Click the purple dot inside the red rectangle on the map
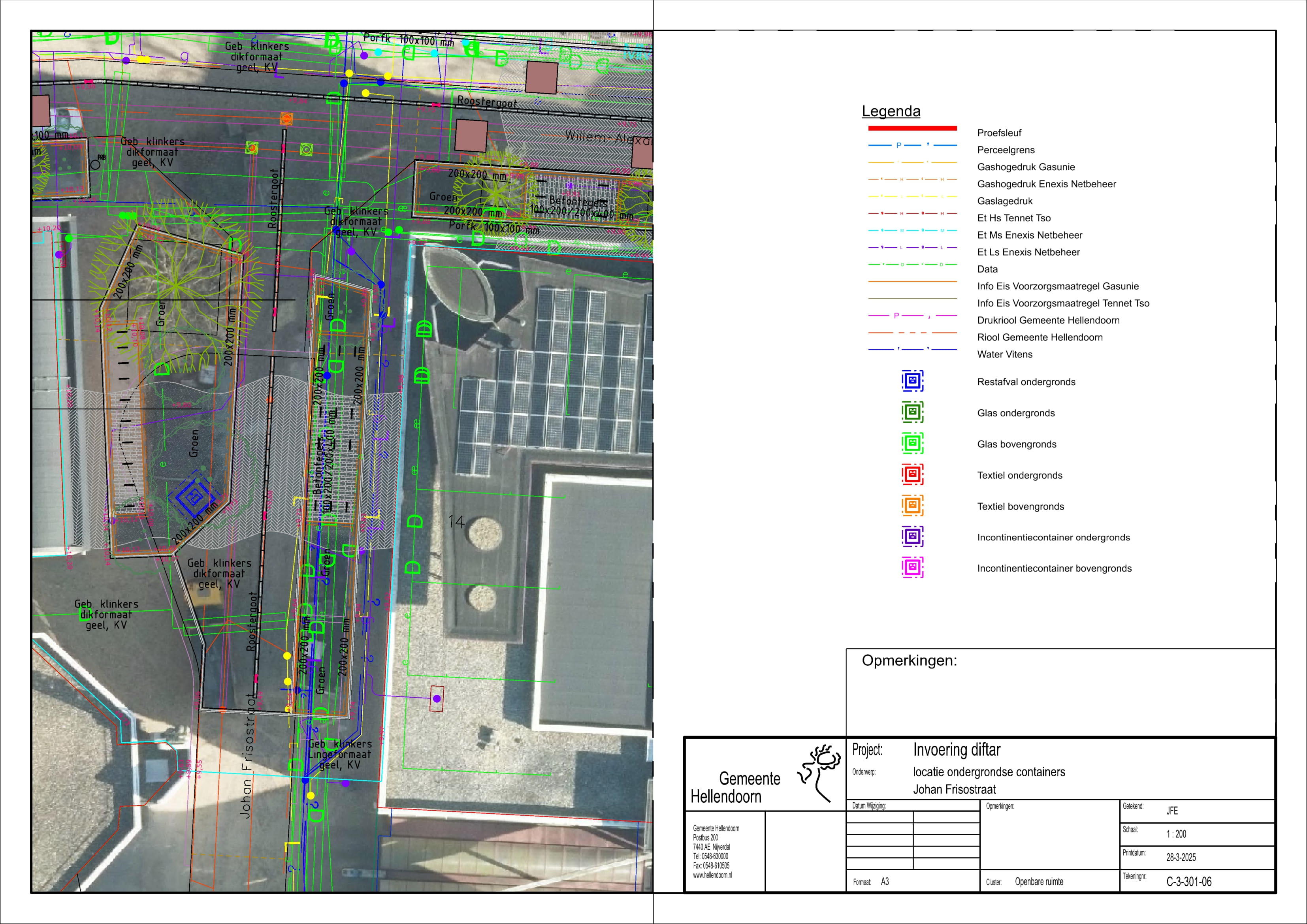The width and height of the screenshot is (1307, 924). tap(437, 698)
